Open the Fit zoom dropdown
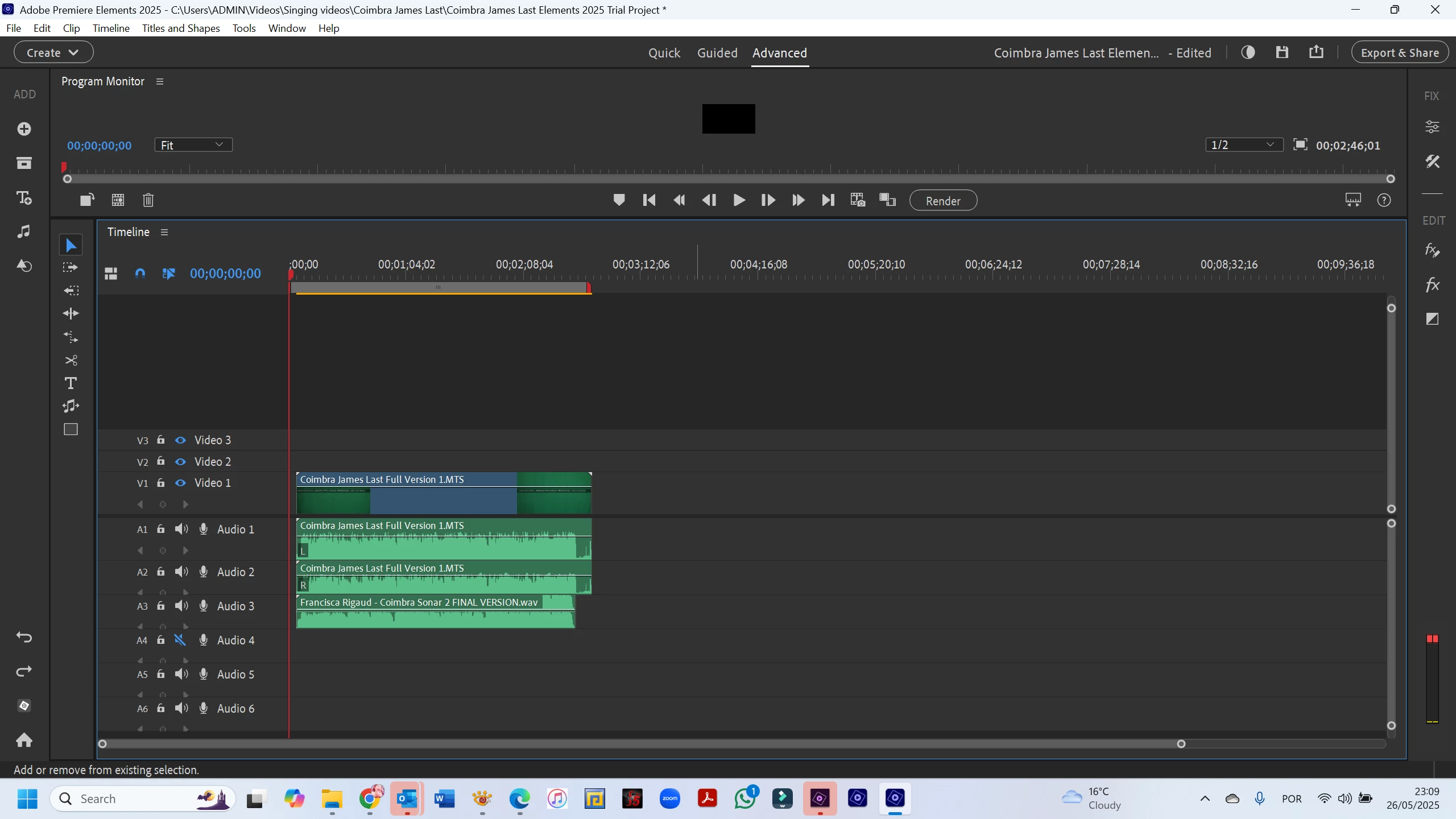Image resolution: width=1456 pixels, height=819 pixels. tap(193, 145)
